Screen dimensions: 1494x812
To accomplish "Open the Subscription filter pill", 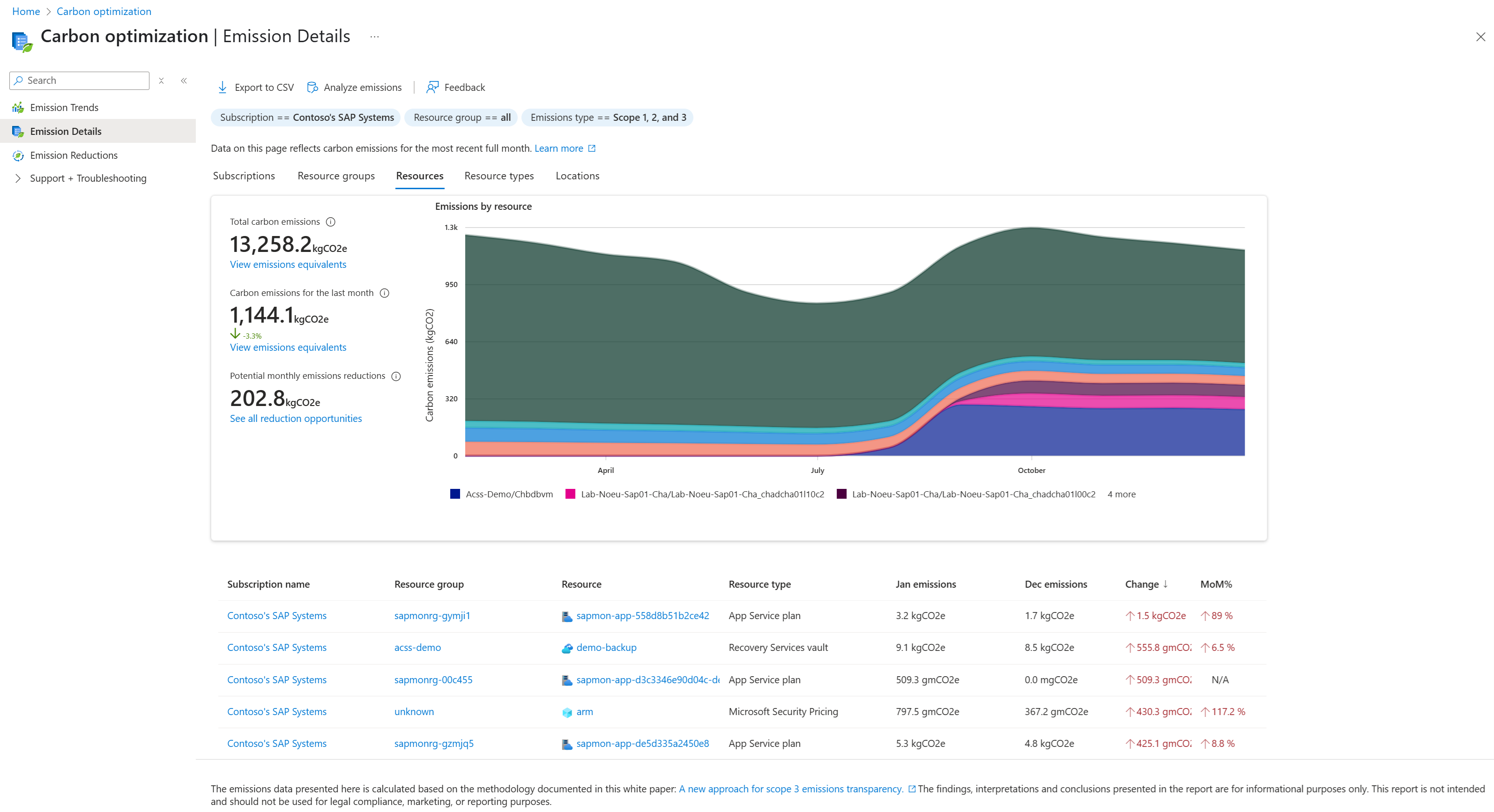I will click(x=306, y=118).
